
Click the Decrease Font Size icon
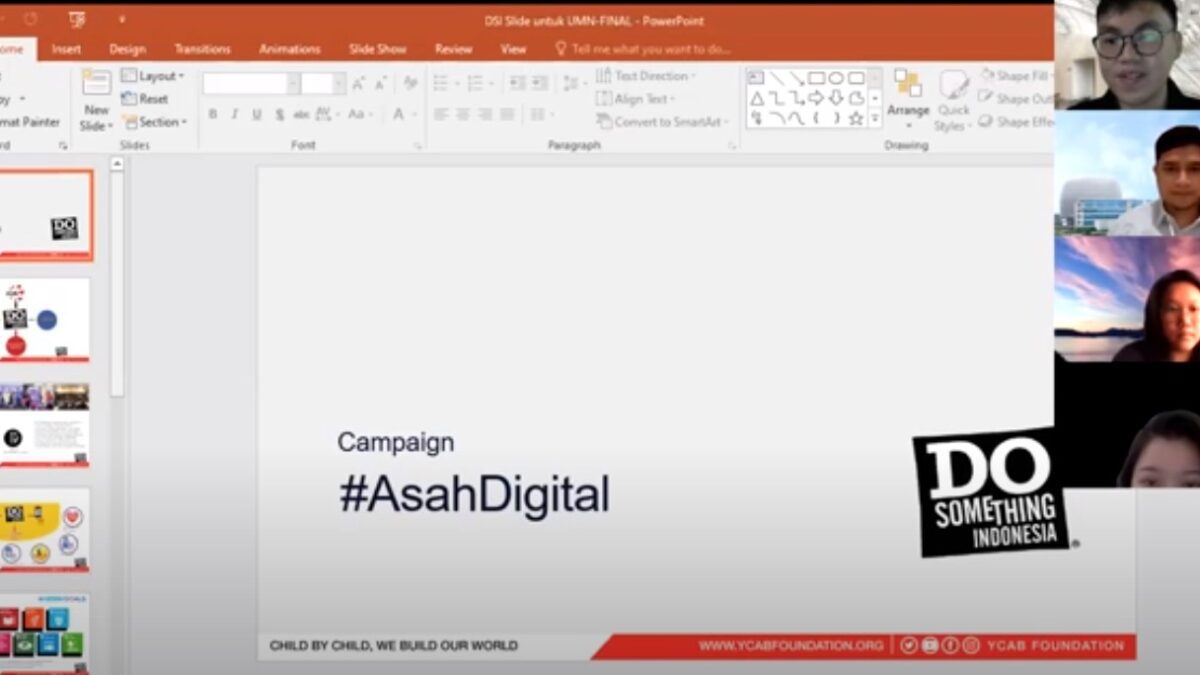(x=380, y=84)
